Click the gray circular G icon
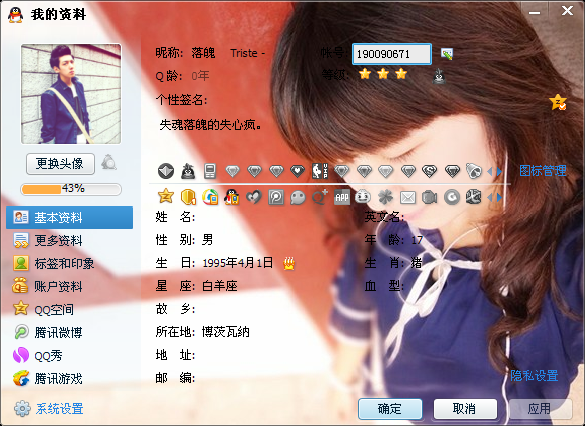 click(x=452, y=197)
